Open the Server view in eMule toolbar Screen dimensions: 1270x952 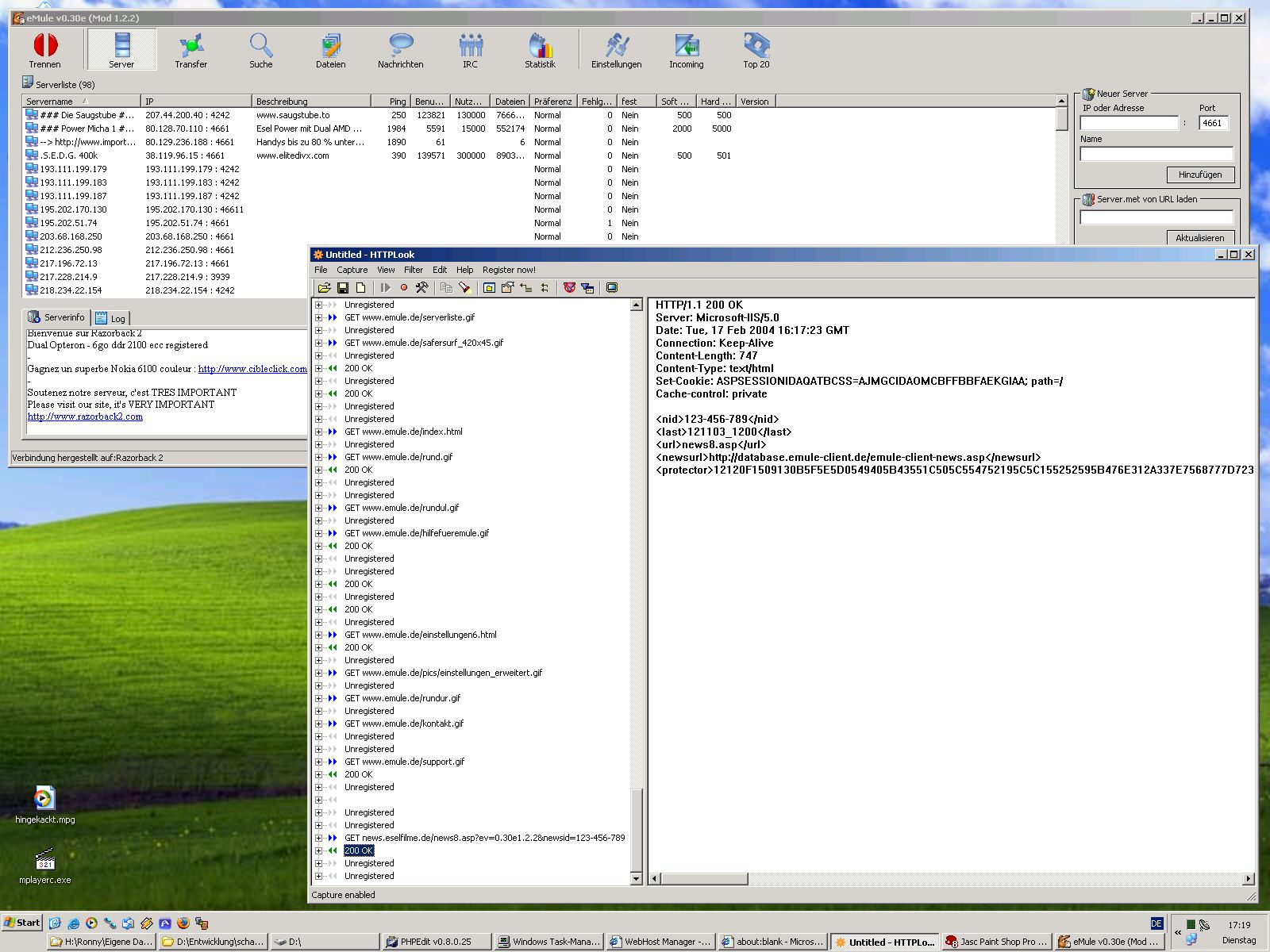(x=121, y=50)
